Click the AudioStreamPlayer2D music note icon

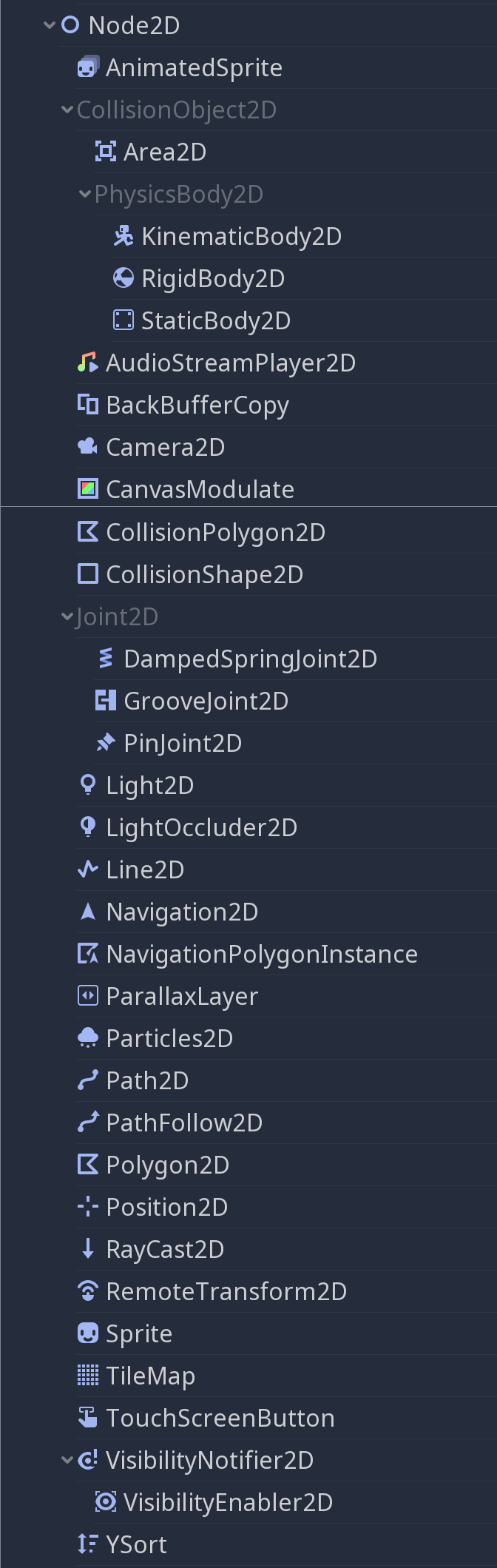coord(88,363)
